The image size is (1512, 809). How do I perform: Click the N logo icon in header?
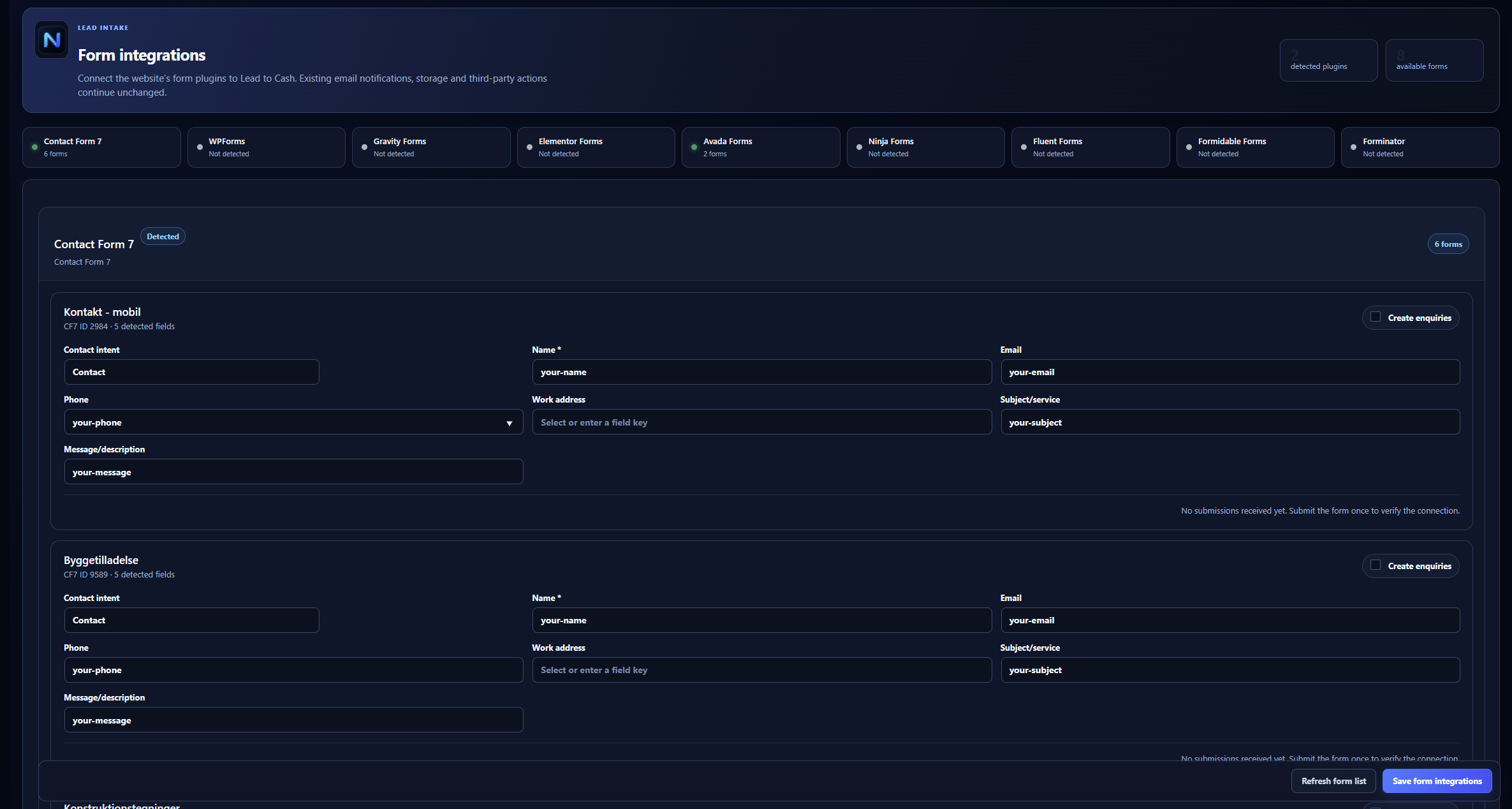coord(52,40)
